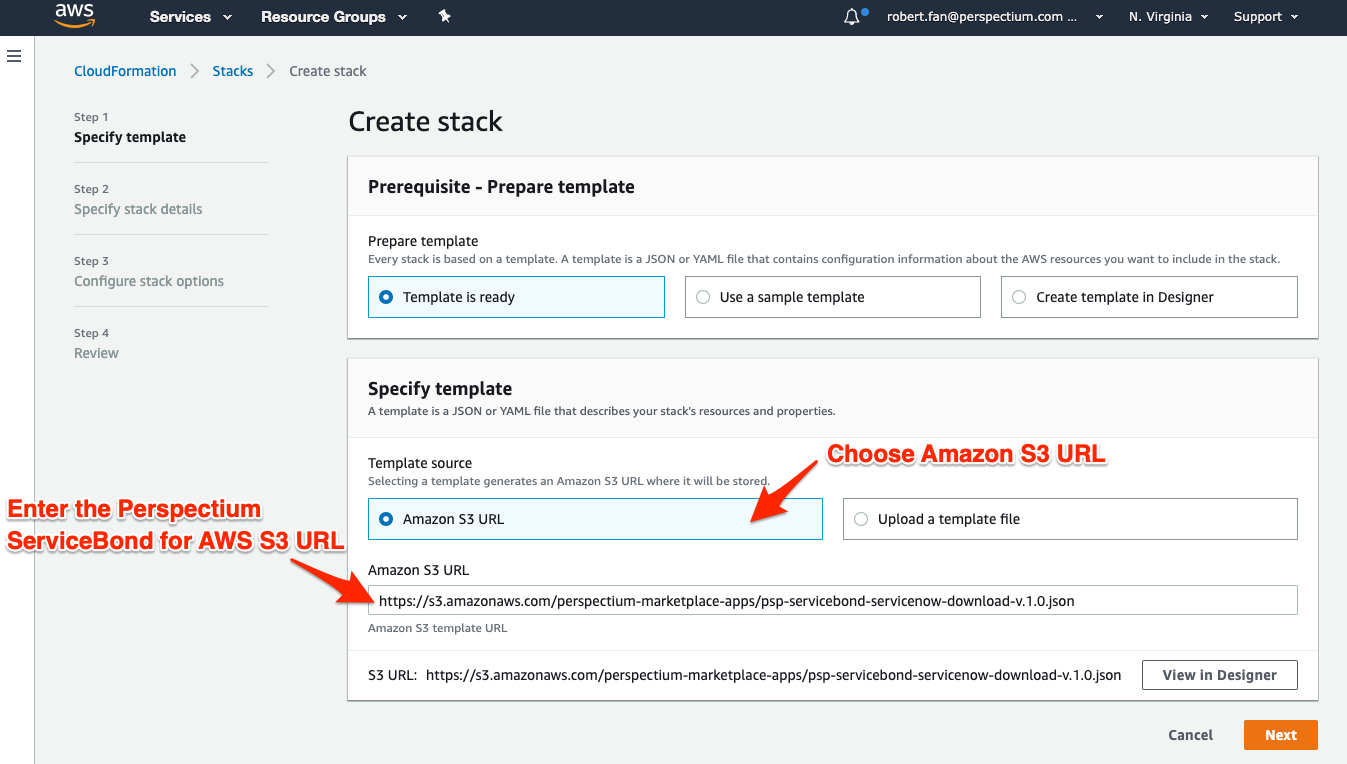The height and width of the screenshot is (764, 1347).
Task: Select 'Amazon S3 URL' template source
Action: [595, 519]
